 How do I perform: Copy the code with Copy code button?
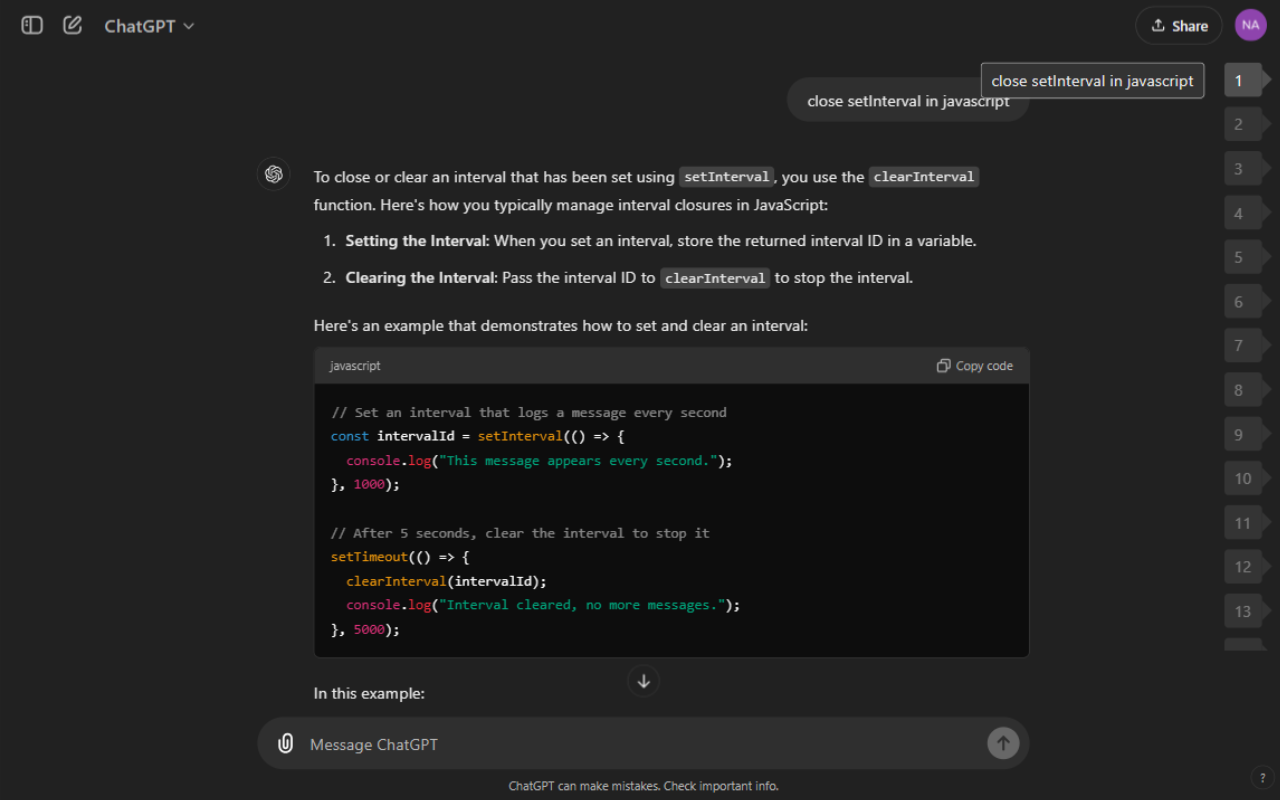click(x=975, y=366)
